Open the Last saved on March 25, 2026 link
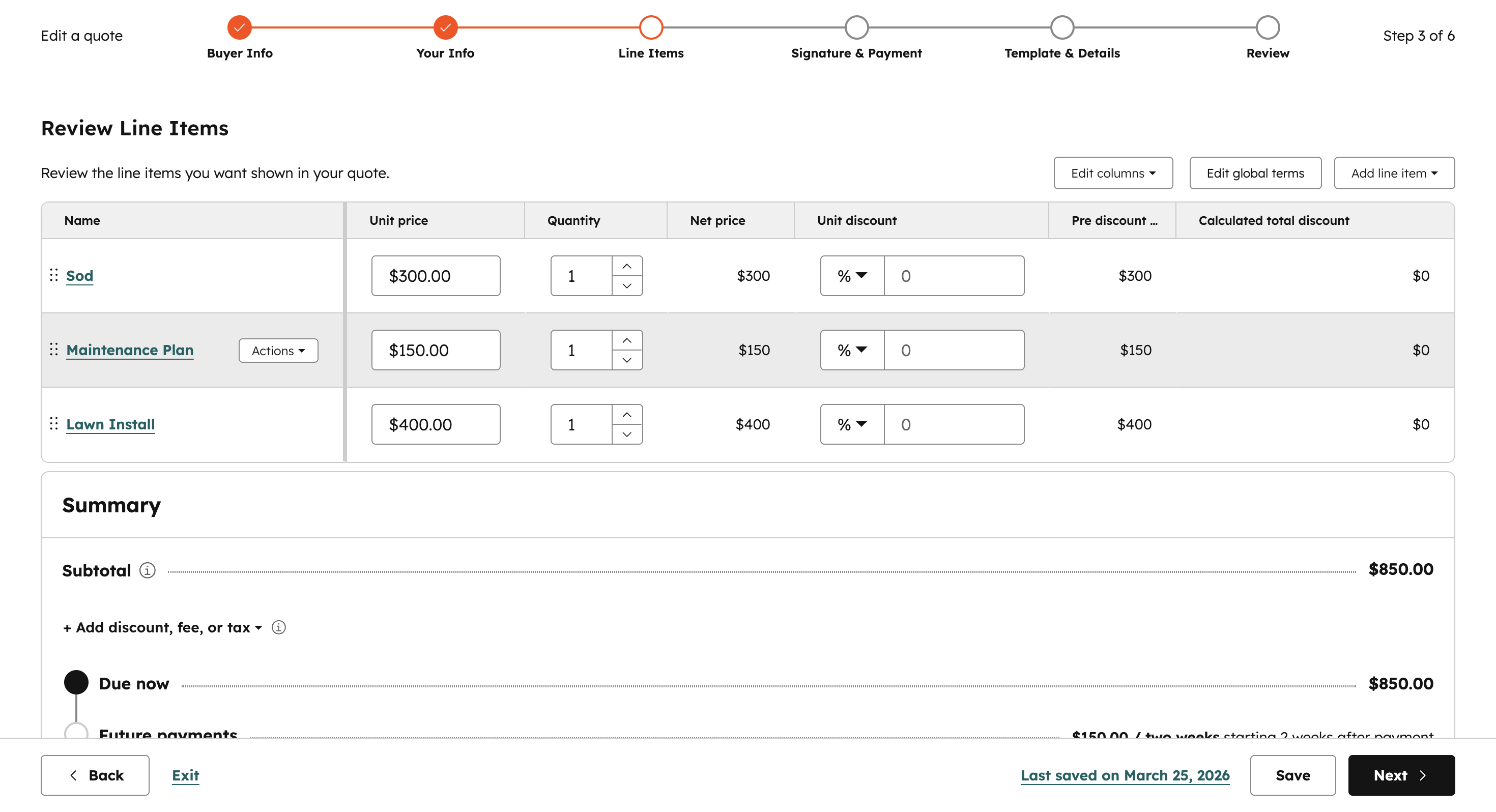 (1125, 775)
